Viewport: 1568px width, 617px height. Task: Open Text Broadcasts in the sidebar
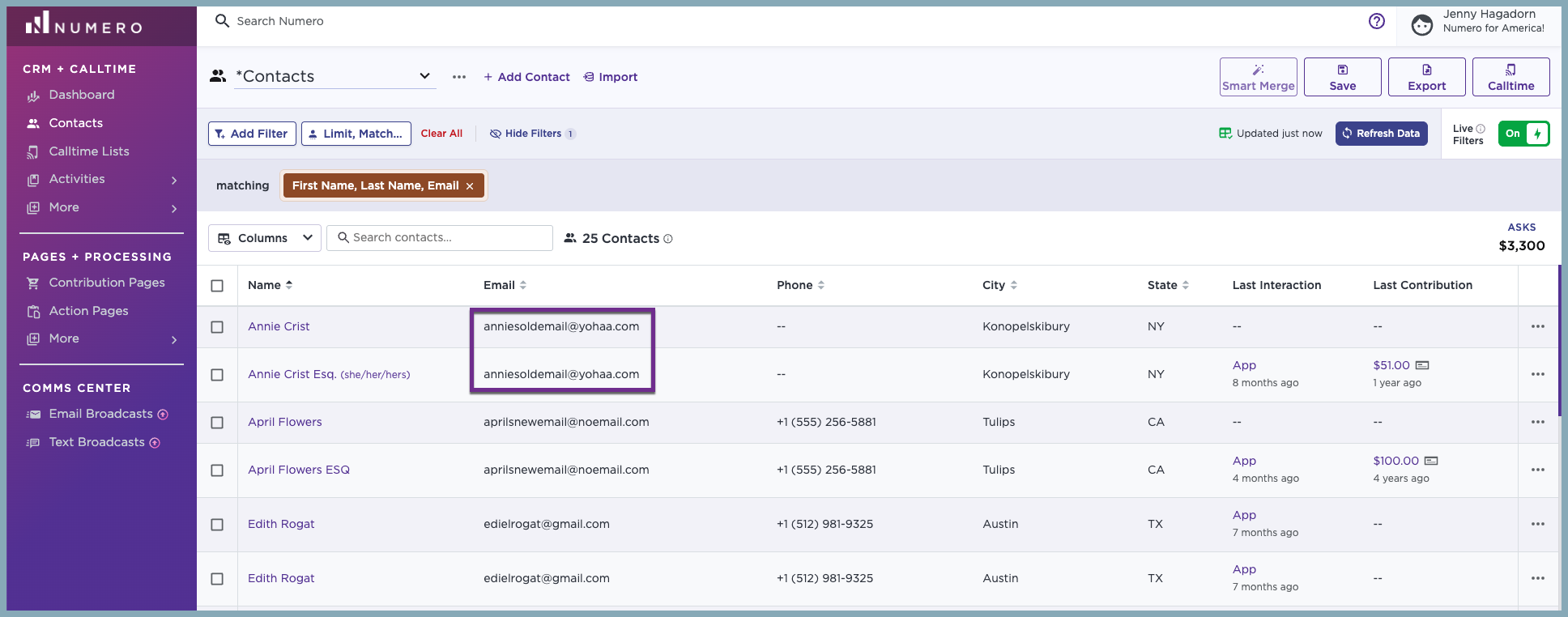pyautogui.click(x=96, y=442)
